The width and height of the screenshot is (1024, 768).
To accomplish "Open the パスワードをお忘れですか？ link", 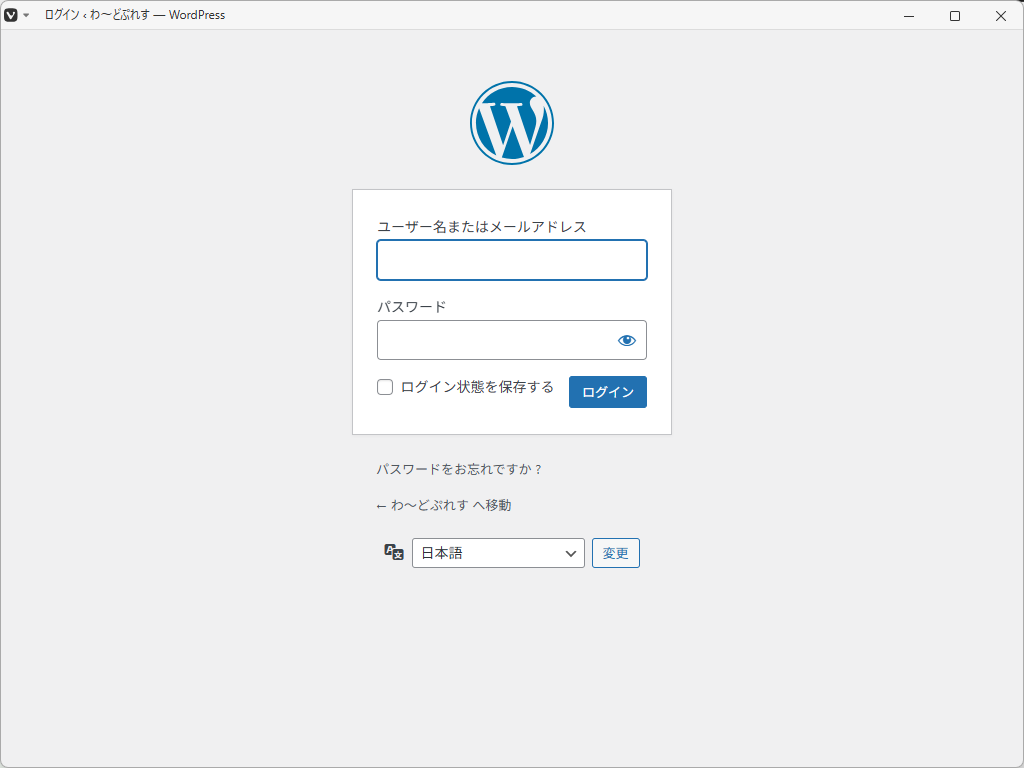I will pyautogui.click(x=459, y=470).
